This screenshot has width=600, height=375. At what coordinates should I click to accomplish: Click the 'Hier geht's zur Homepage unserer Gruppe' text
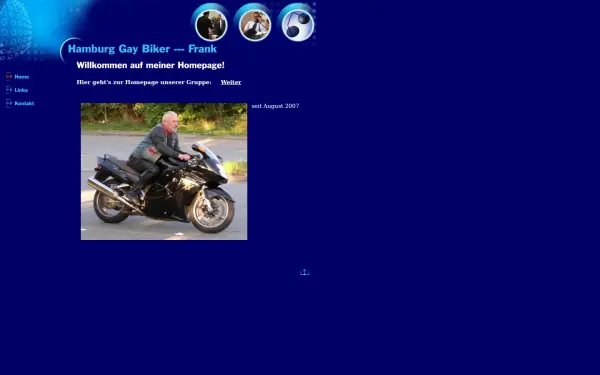tap(144, 82)
